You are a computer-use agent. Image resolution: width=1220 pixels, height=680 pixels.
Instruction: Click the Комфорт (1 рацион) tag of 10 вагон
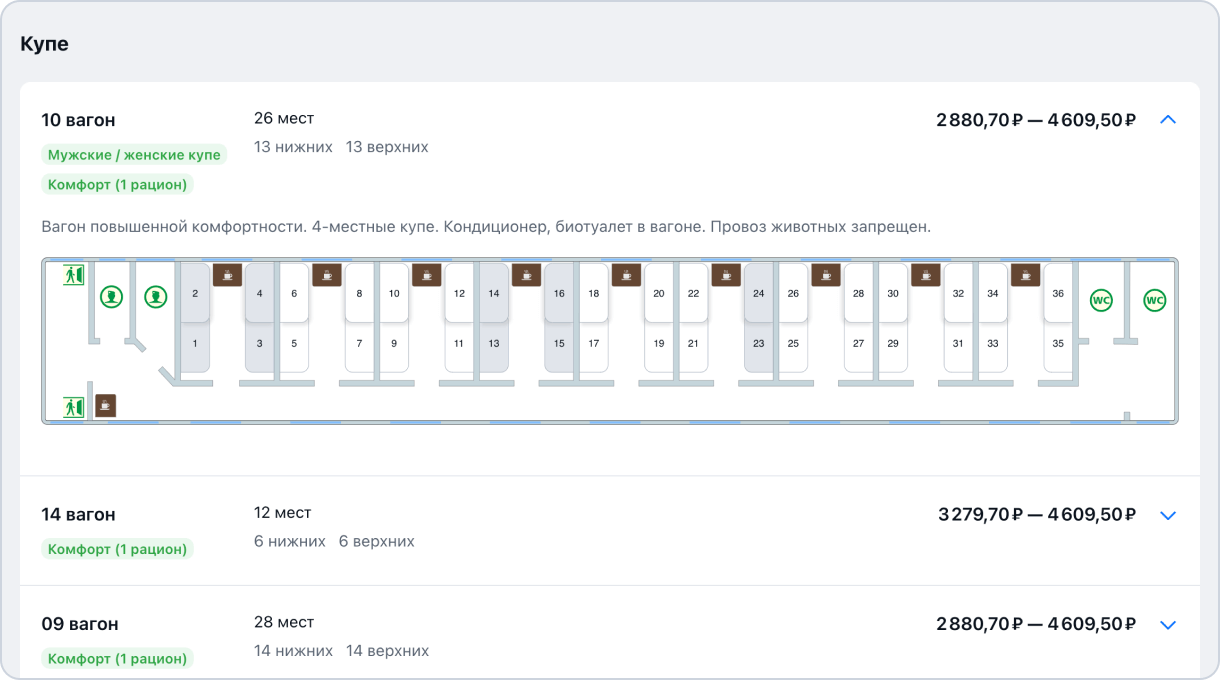click(x=117, y=184)
